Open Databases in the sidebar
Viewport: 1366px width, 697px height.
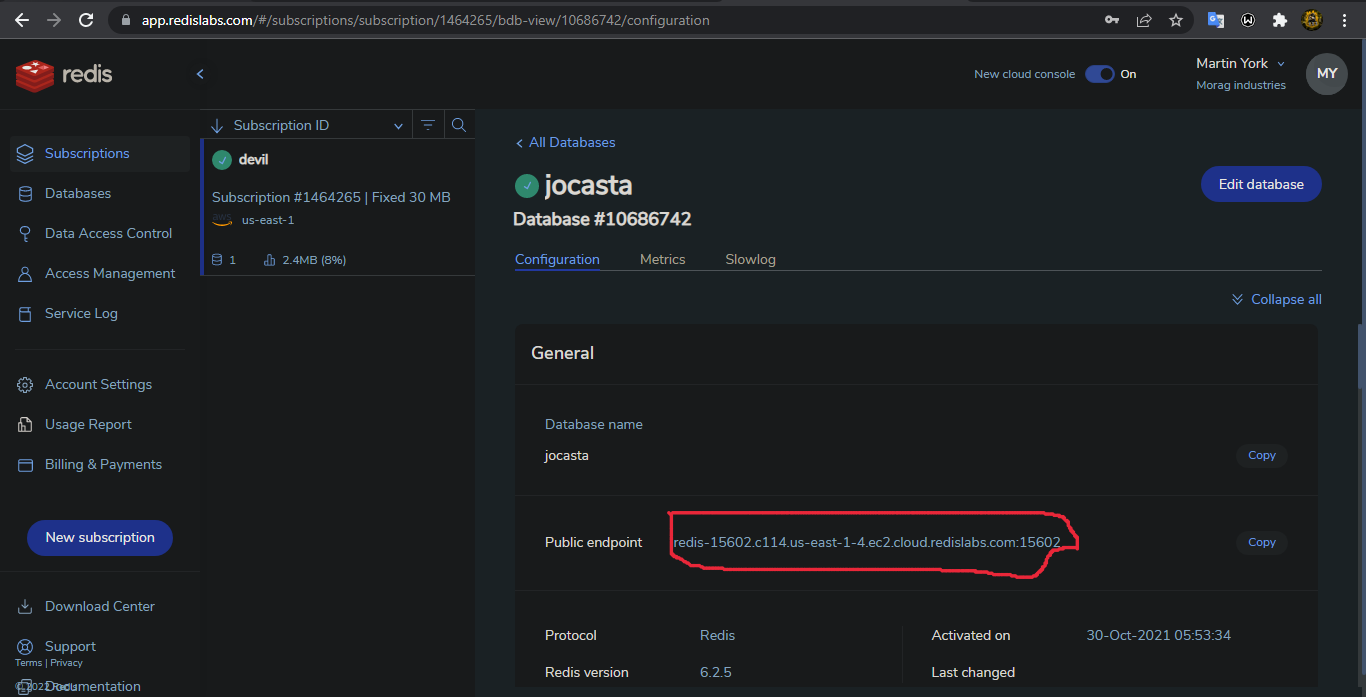click(x=78, y=193)
